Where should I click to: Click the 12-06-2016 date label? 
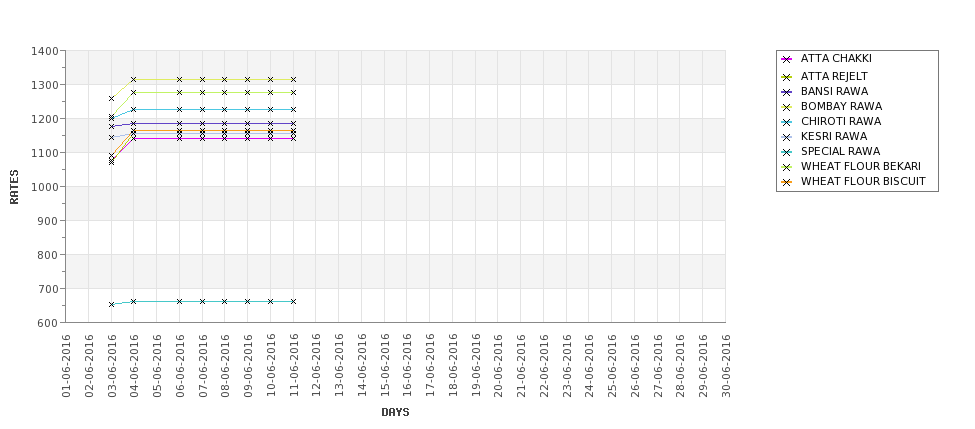click(316, 366)
